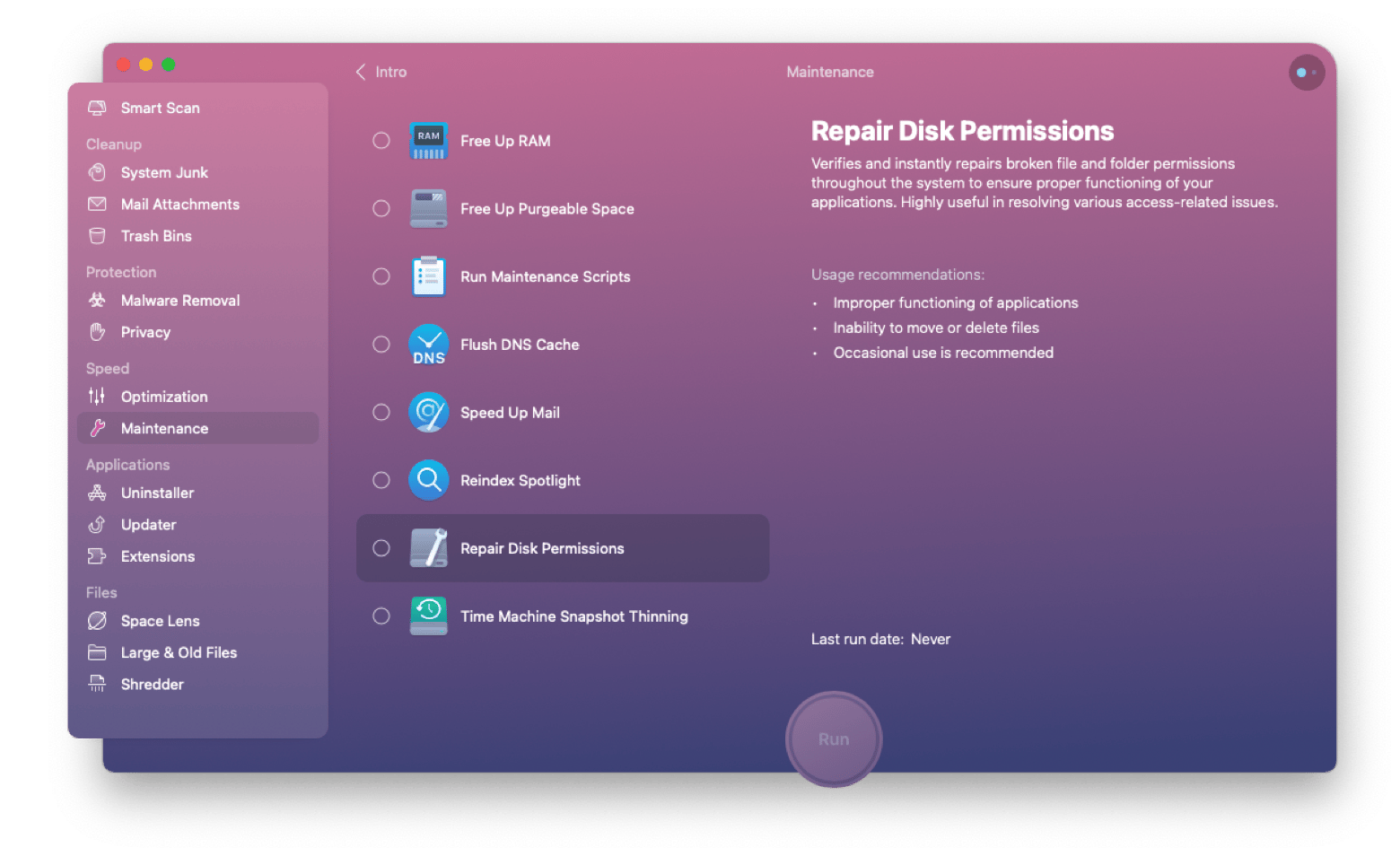Screen dimensions: 1400x856
Task: Click the Free Up RAM chip icon
Action: [429, 141]
